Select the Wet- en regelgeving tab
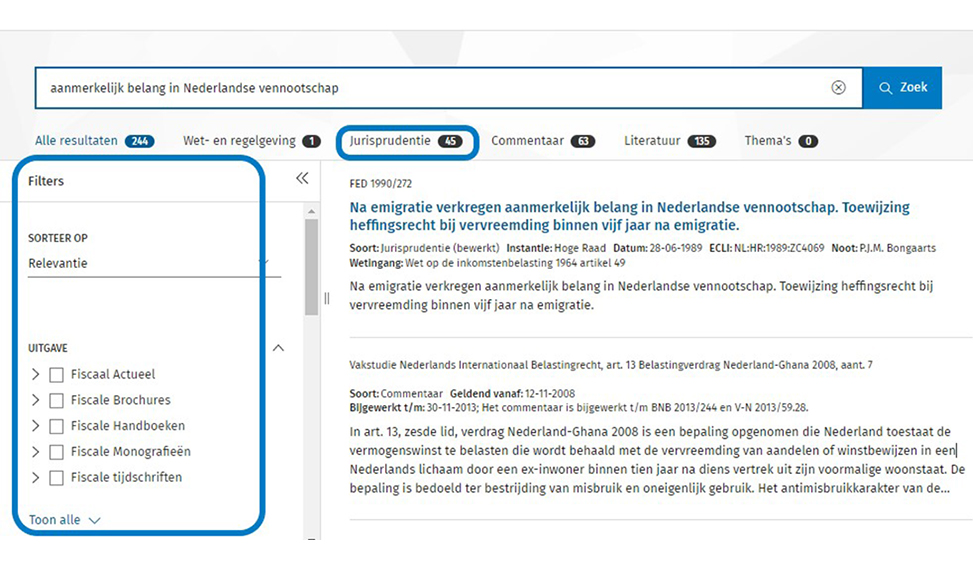Viewport: 973px width, 569px height. click(x=251, y=141)
